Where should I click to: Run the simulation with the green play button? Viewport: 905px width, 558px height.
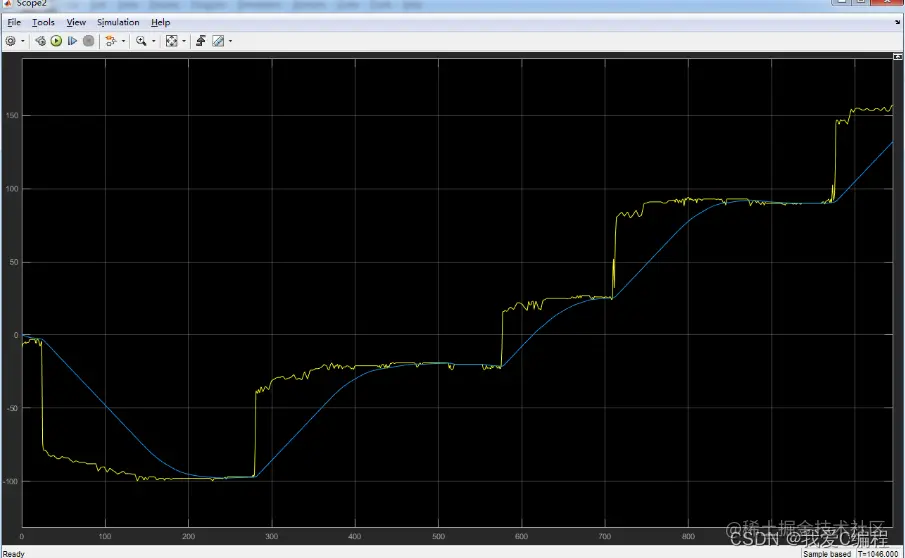click(56, 41)
